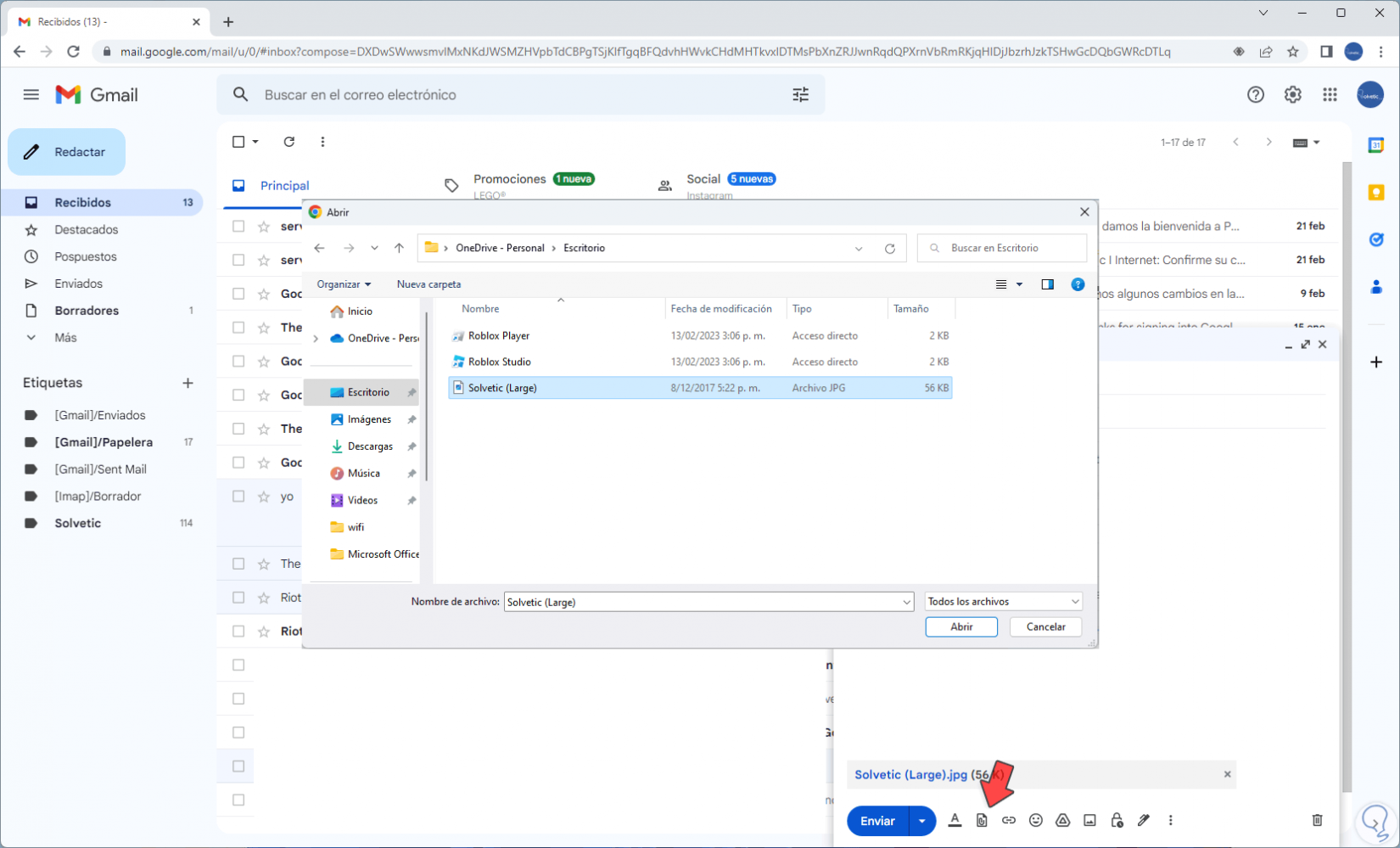Open recent locations dropdown in dialog navigation
Viewport: 1400px width, 848px height.
point(374,248)
